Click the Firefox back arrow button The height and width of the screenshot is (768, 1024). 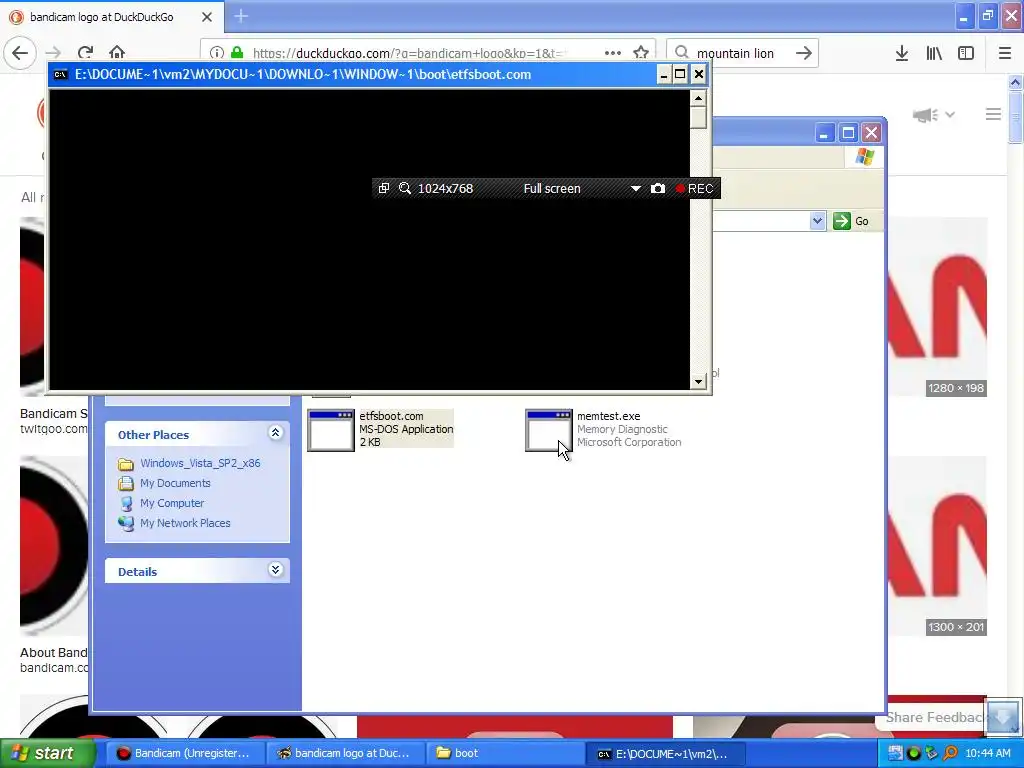[x=20, y=53]
